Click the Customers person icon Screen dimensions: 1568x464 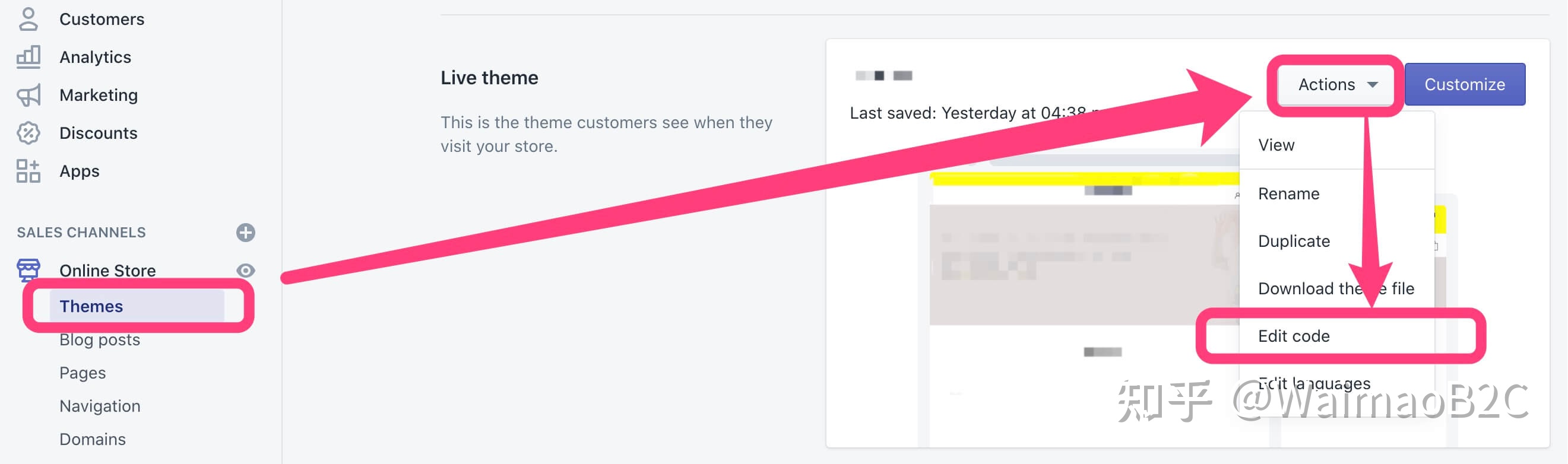tap(28, 19)
